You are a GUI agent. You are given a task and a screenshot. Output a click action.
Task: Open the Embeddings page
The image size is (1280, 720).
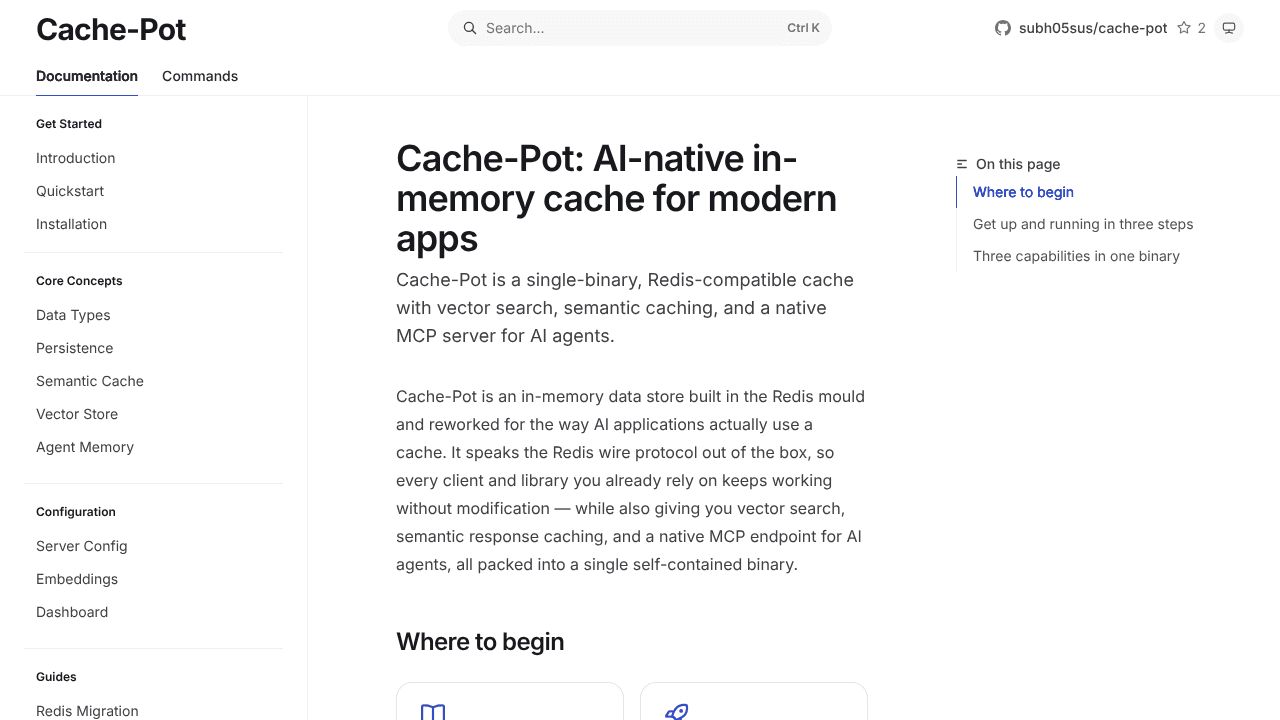tap(77, 579)
